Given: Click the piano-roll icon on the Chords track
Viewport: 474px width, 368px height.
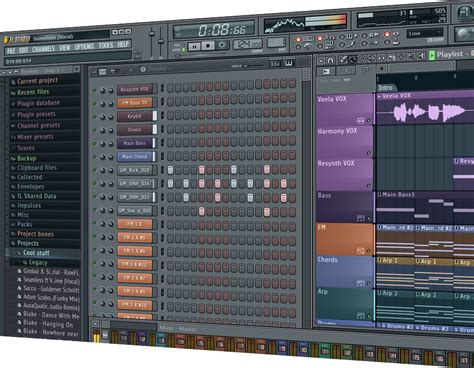Looking at the screenshot, I should 360,284.
